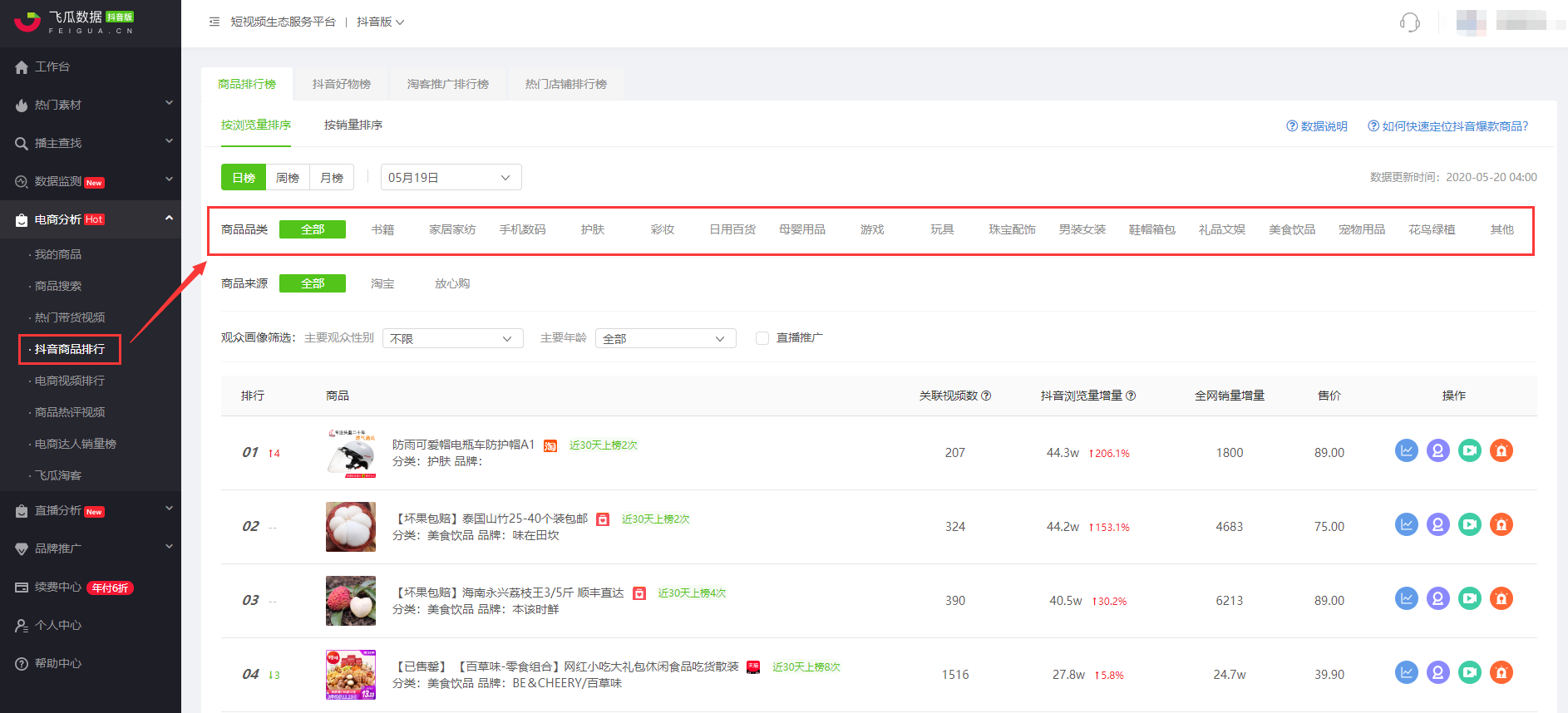Click purple streamer icon in rank 03 row
Image resolution: width=1568 pixels, height=713 pixels.
point(1437,598)
